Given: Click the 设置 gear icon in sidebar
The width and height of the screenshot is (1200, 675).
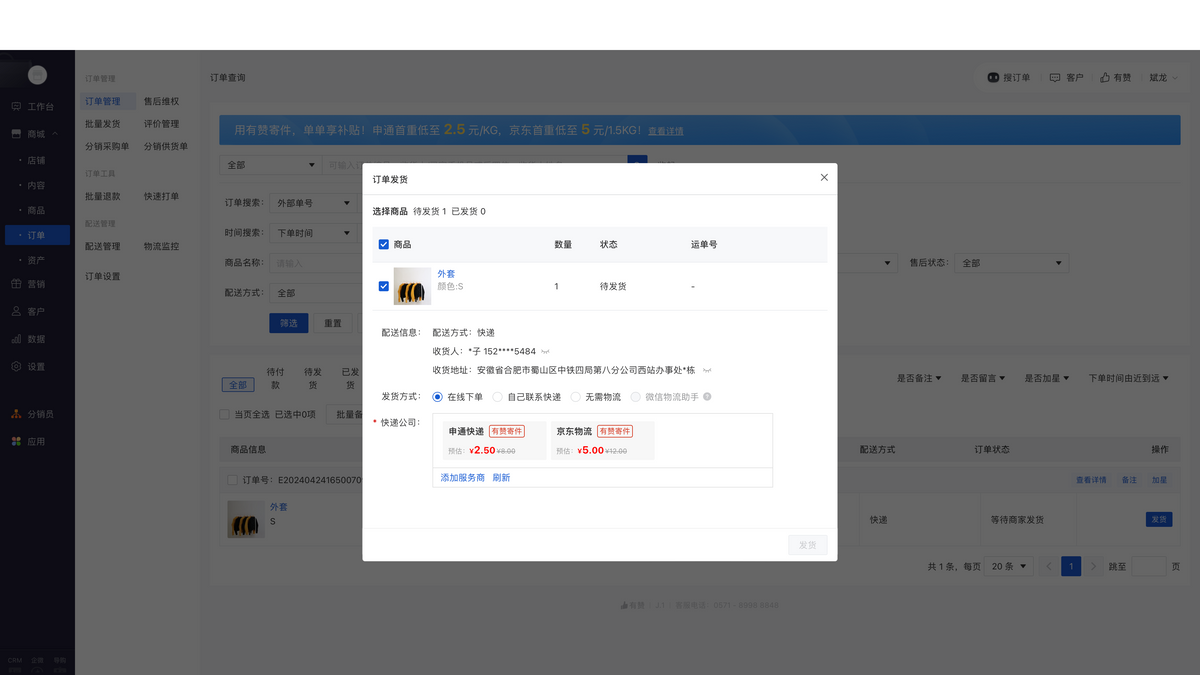Looking at the screenshot, I should point(16,367).
